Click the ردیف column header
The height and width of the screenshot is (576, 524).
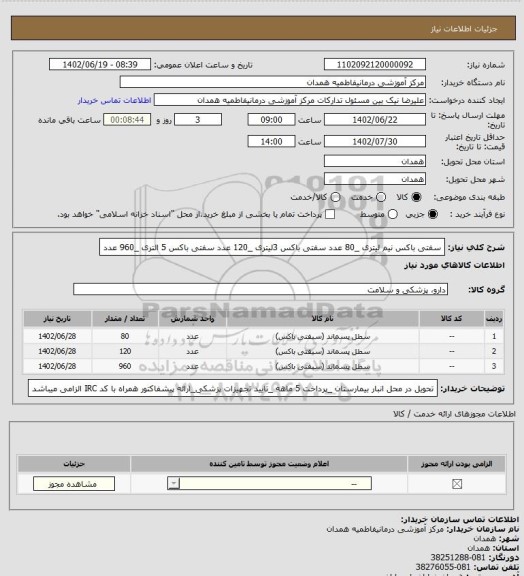[494, 318]
